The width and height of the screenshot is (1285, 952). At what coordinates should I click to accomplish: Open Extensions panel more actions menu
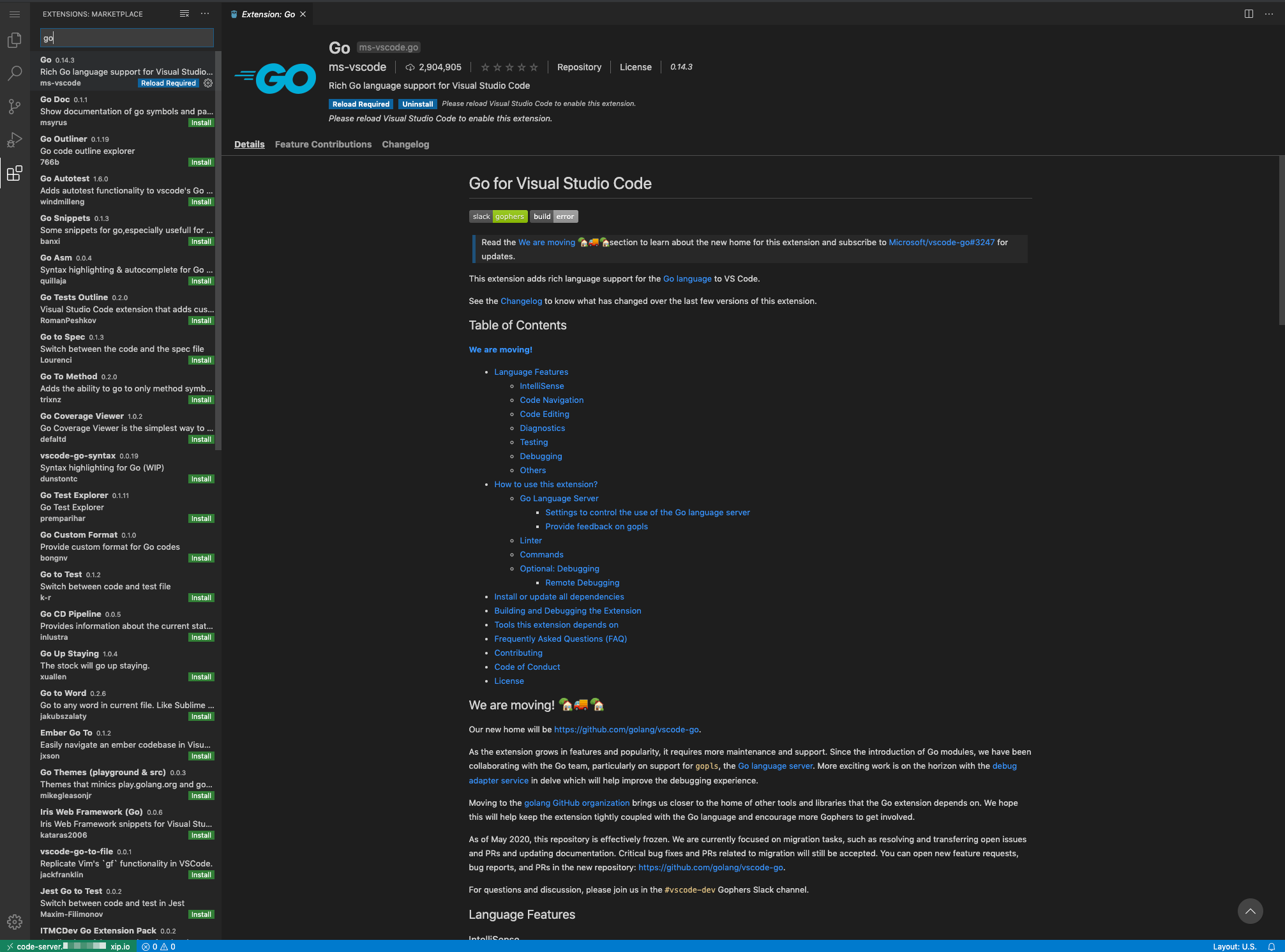click(x=205, y=13)
